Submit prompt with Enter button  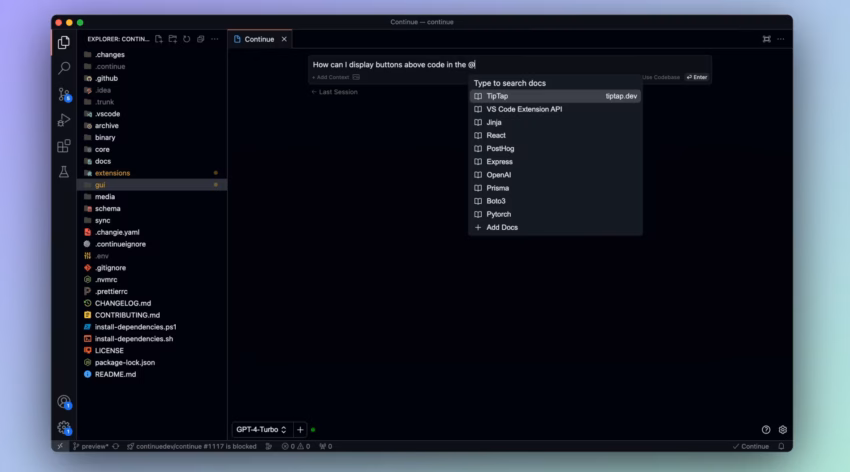tap(697, 77)
